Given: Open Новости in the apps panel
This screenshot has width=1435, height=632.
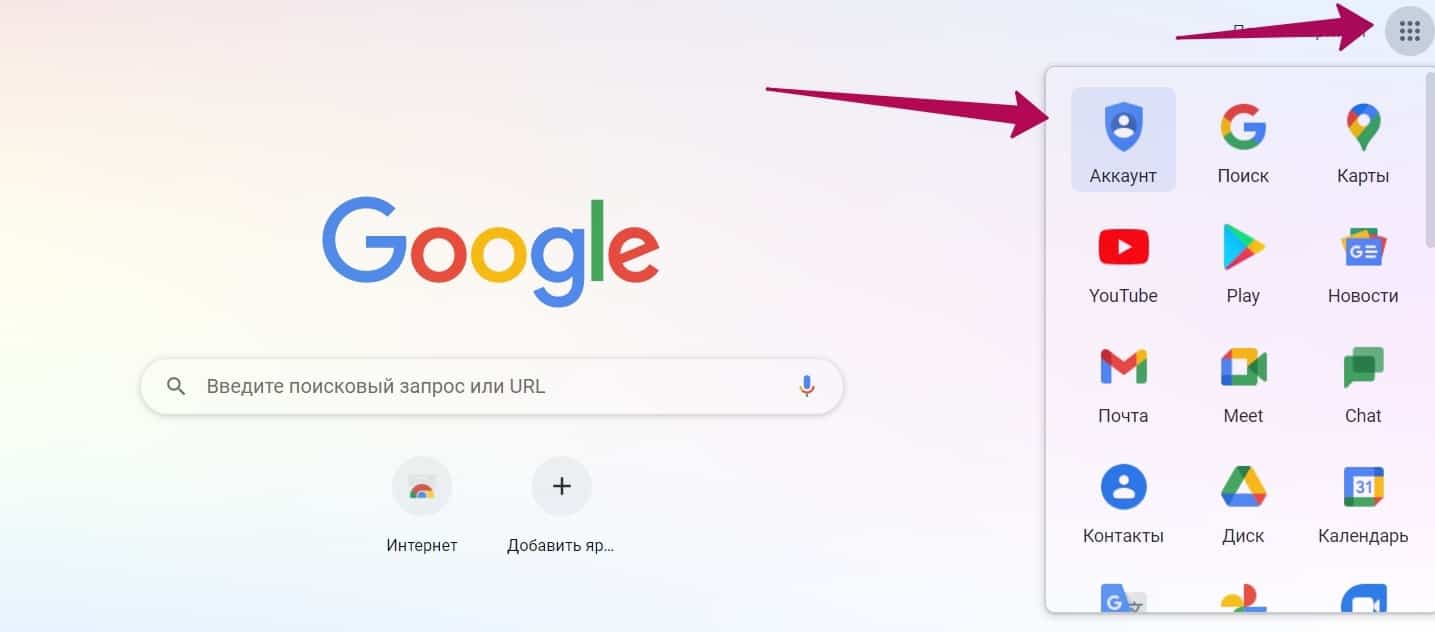Looking at the screenshot, I should pyautogui.click(x=1363, y=259).
